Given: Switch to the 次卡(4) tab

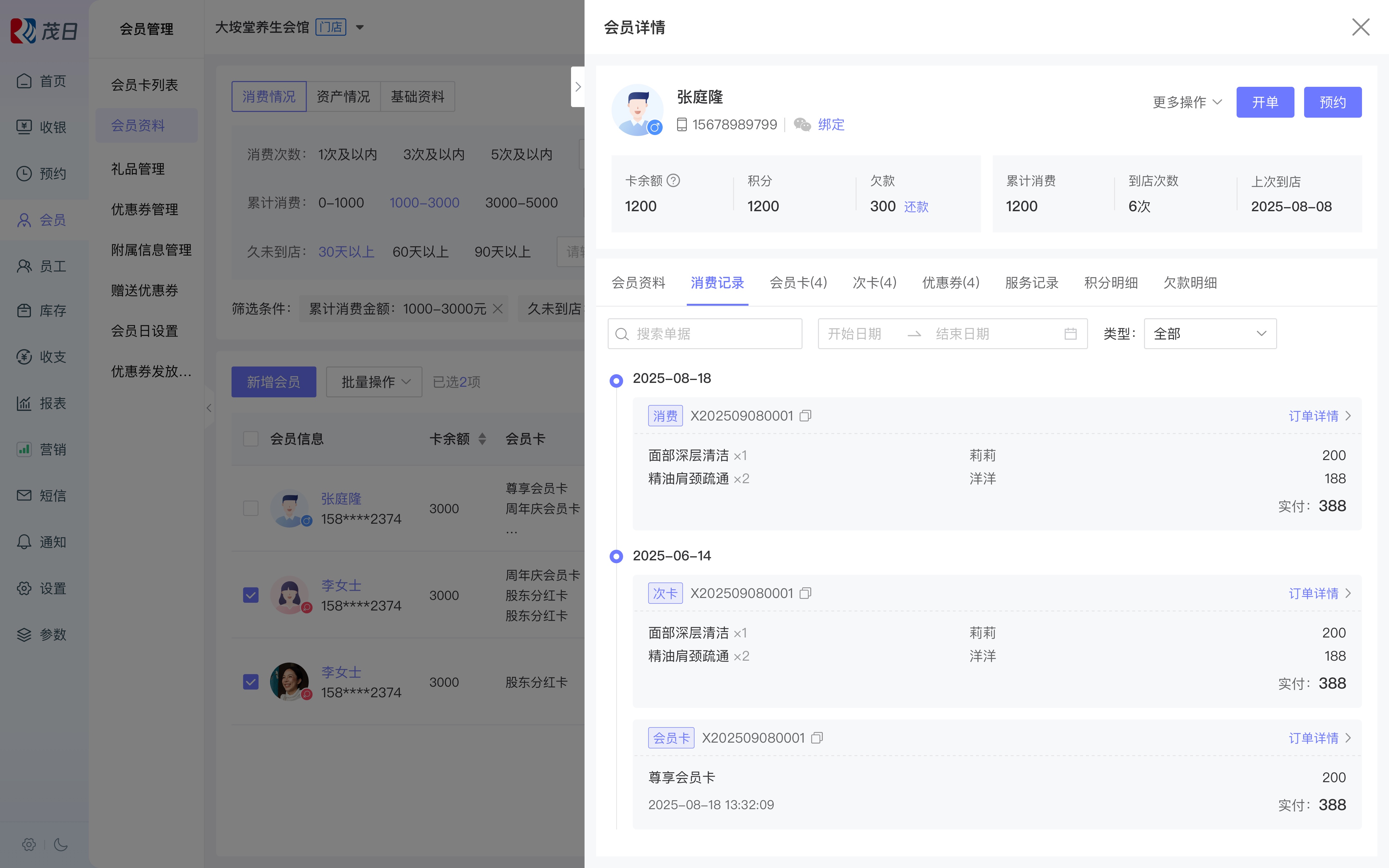Looking at the screenshot, I should tap(874, 283).
